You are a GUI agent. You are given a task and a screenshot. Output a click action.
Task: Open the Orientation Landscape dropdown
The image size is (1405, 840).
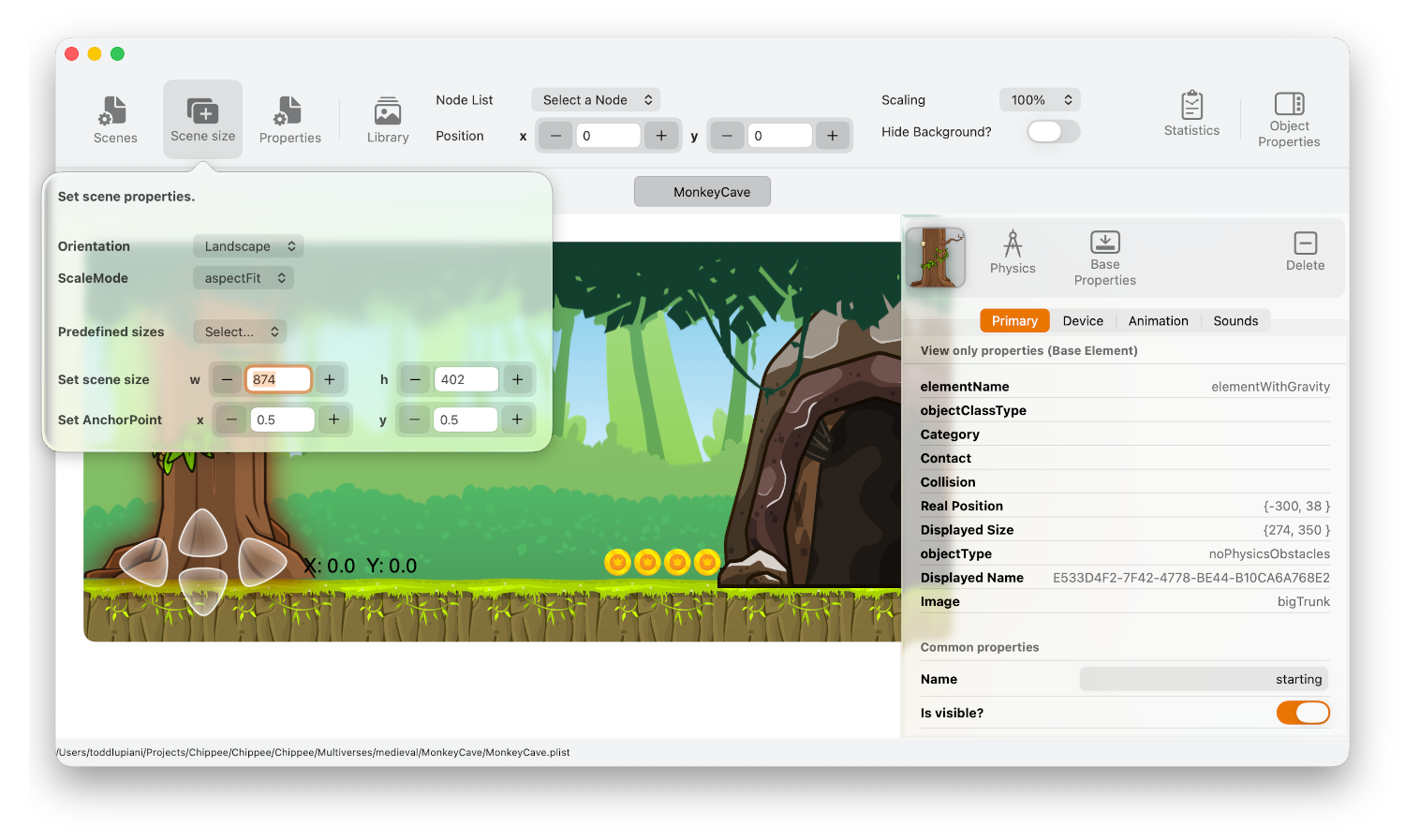click(x=248, y=246)
